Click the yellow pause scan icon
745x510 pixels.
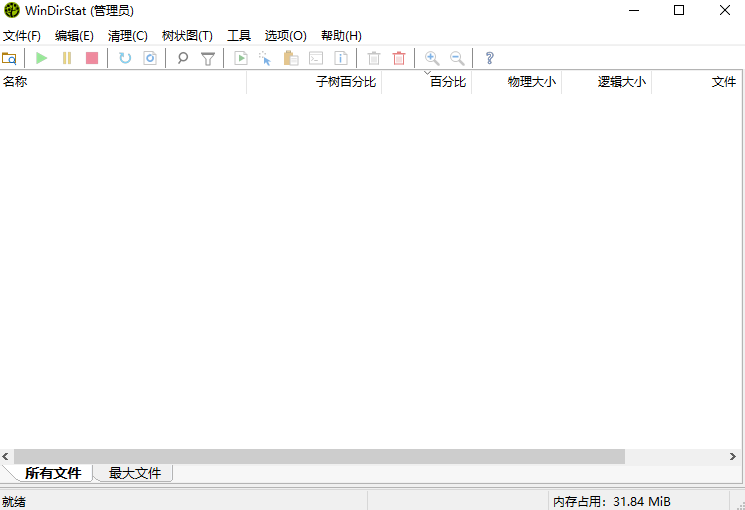(67, 58)
